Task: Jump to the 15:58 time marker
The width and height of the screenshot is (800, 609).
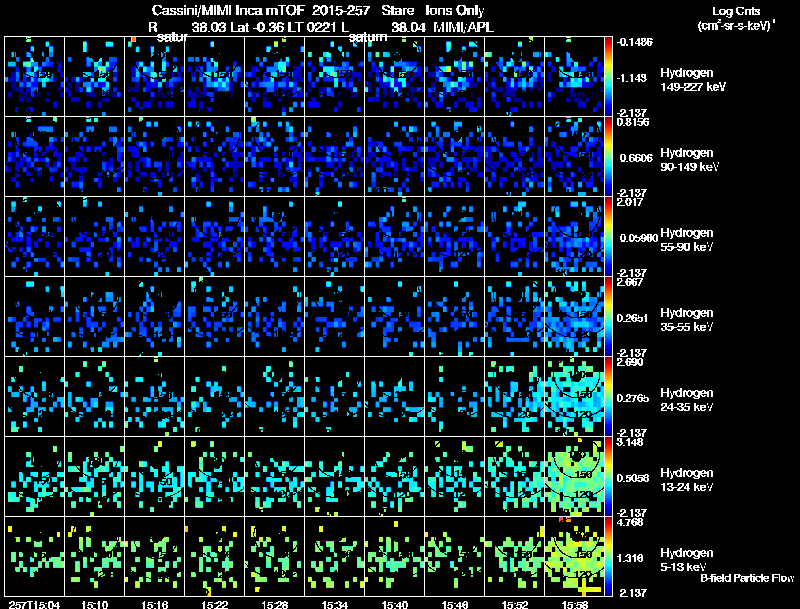Action: (x=575, y=603)
